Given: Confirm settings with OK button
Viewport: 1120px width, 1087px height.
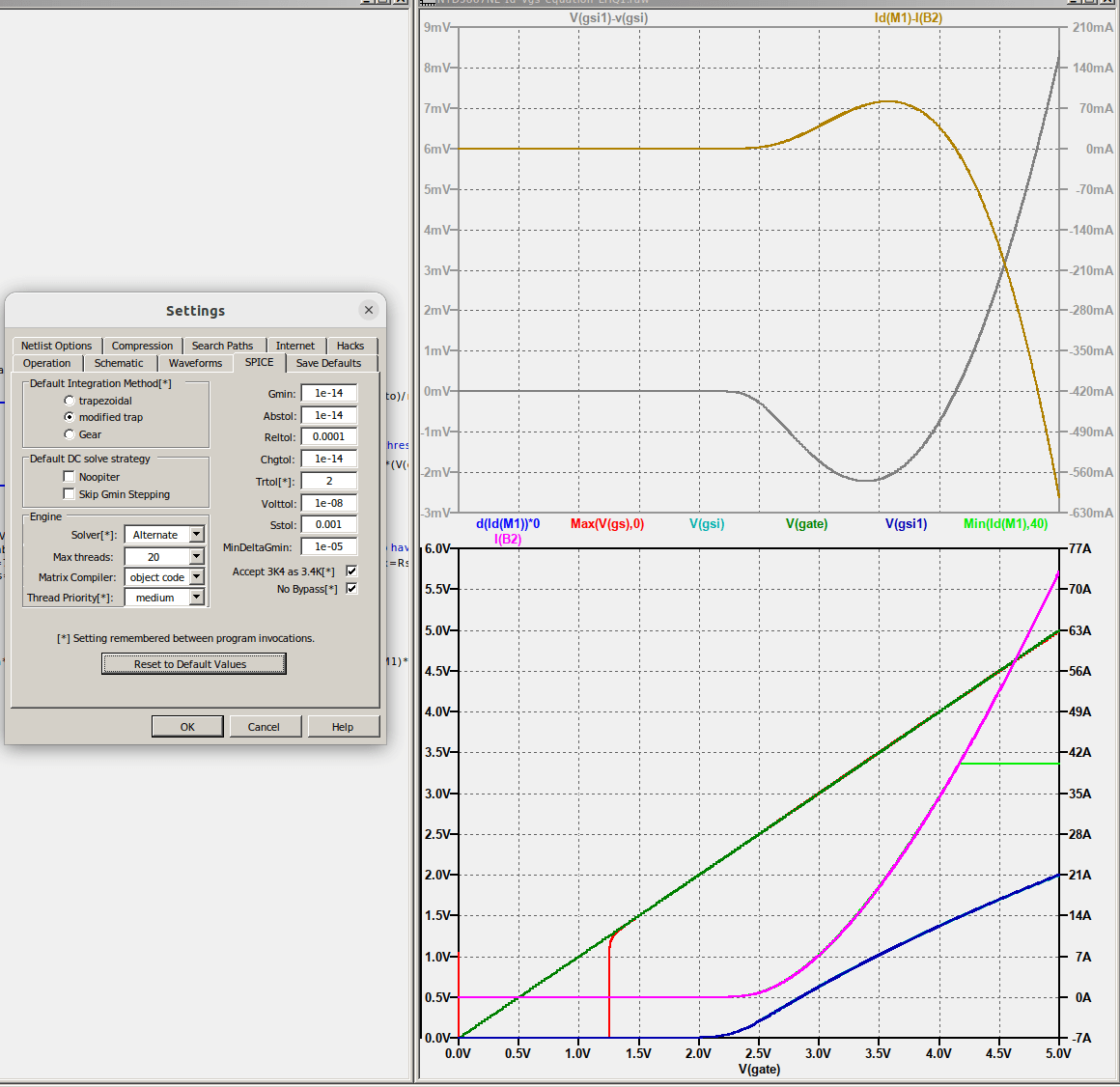Looking at the screenshot, I should [187, 726].
